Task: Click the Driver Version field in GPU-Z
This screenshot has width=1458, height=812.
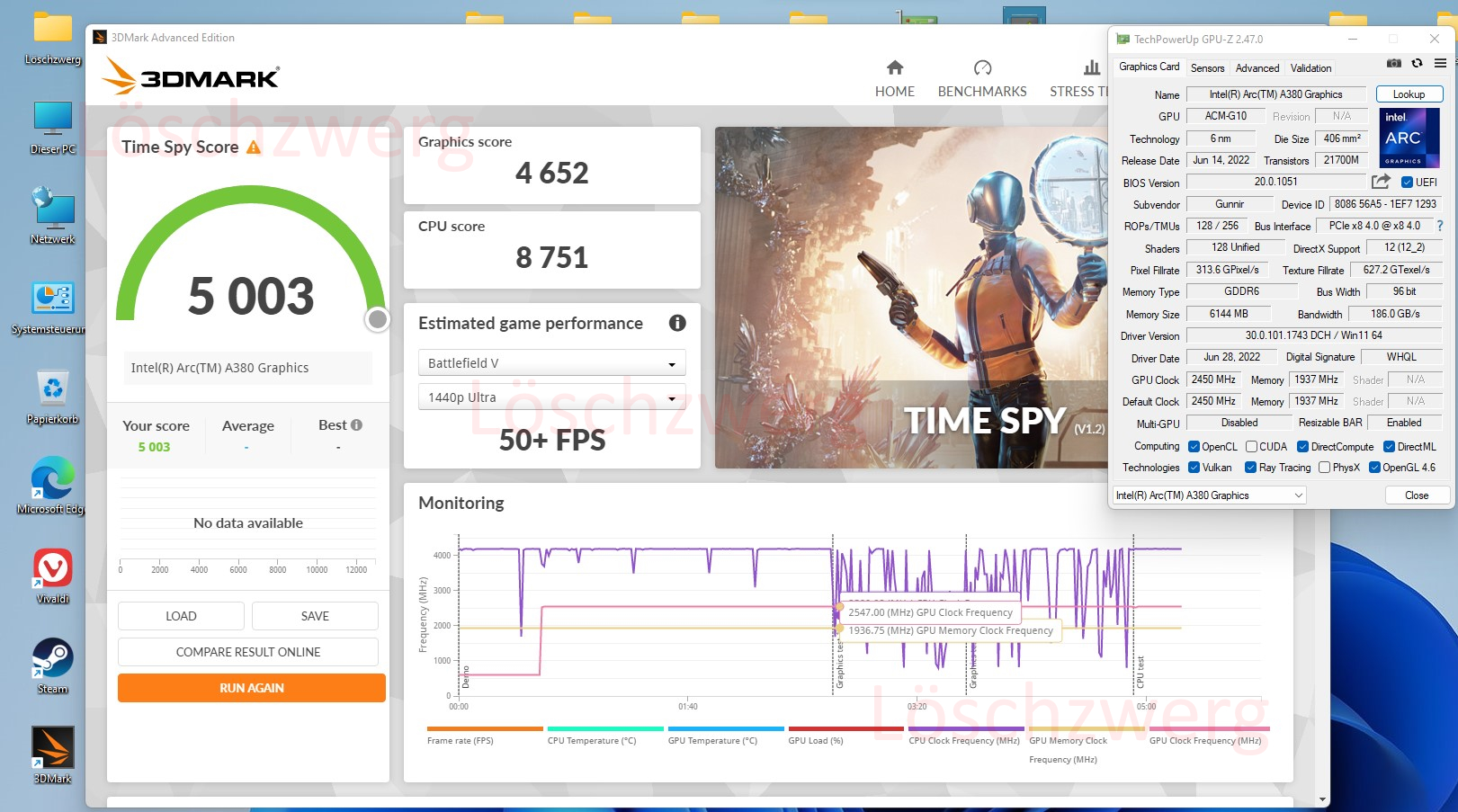Action: 1314,335
